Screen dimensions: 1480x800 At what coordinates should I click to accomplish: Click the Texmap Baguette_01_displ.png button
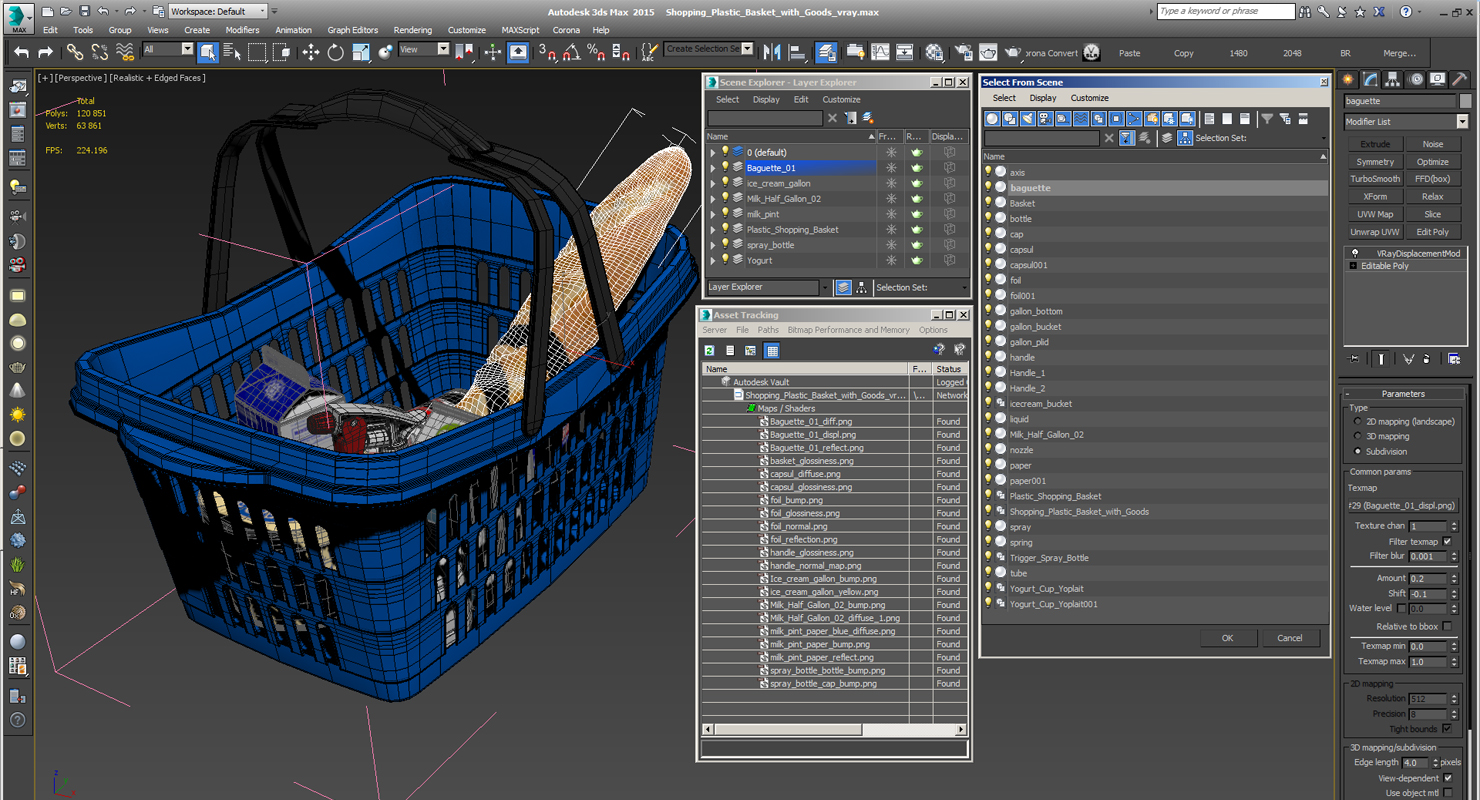(x=1403, y=506)
